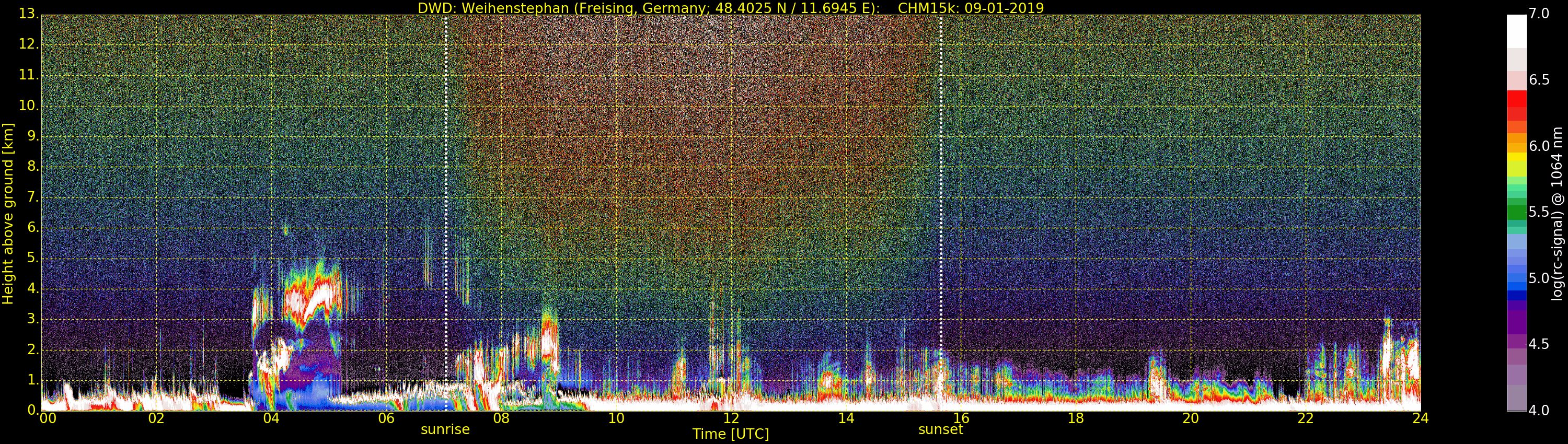Click the time axis tick label '12'

pyautogui.click(x=731, y=418)
